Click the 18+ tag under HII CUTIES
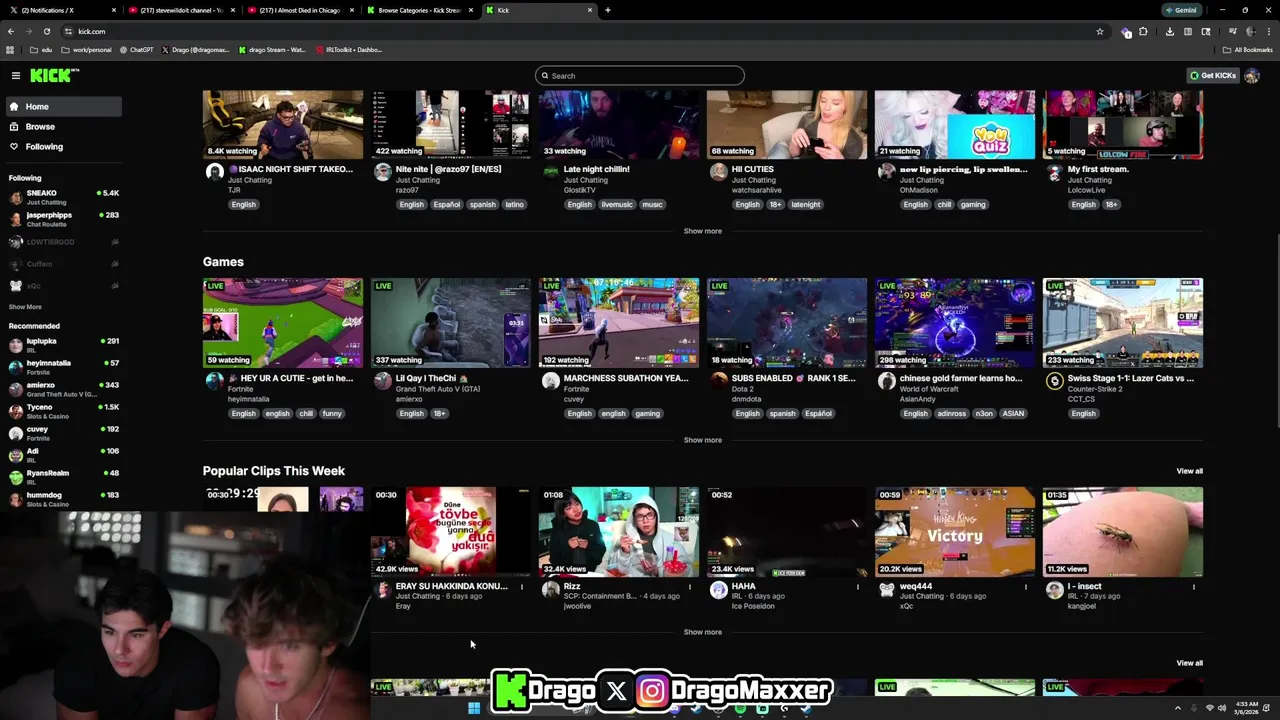 776,204
